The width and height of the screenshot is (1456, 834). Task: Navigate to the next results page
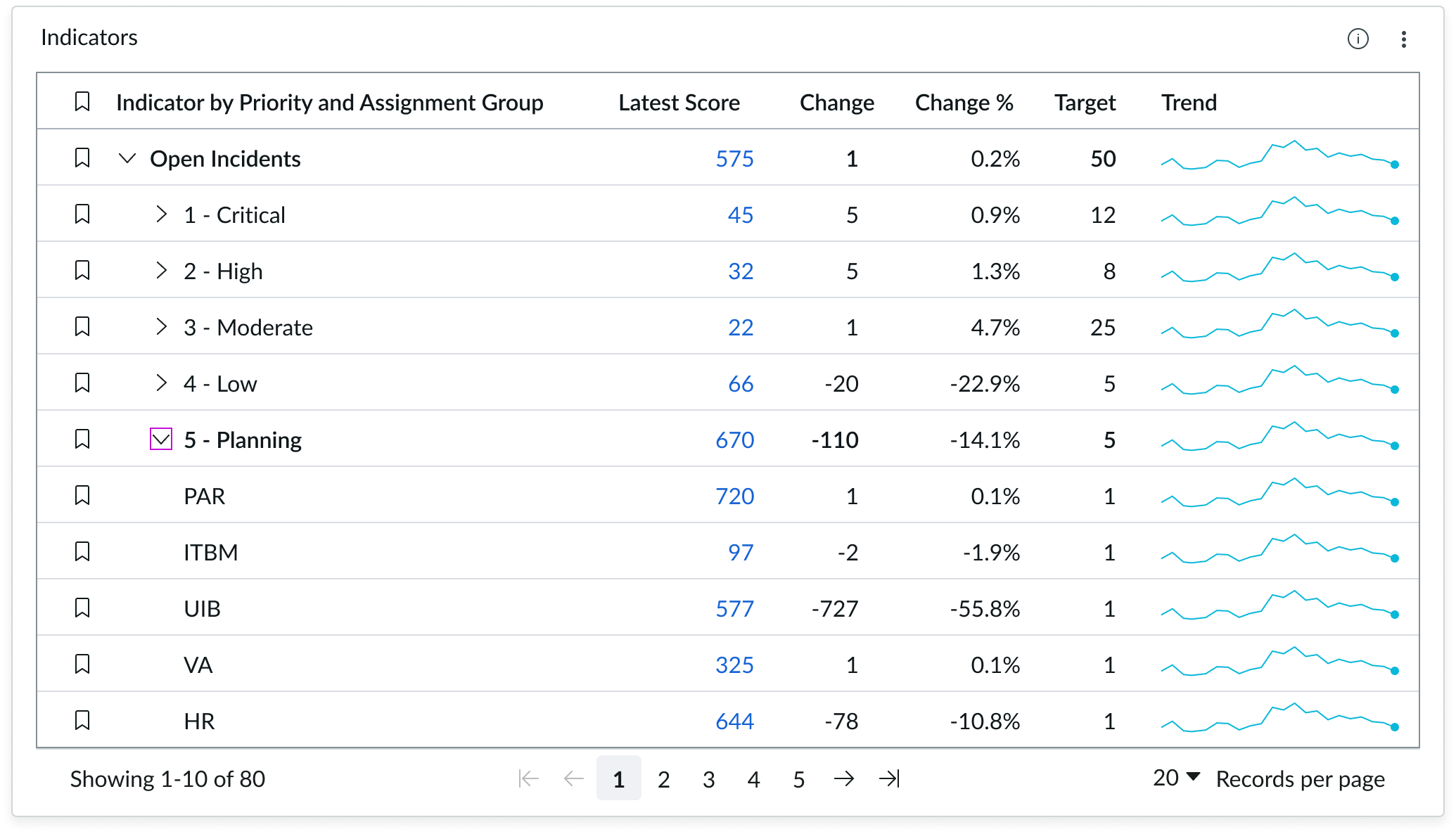click(x=845, y=778)
